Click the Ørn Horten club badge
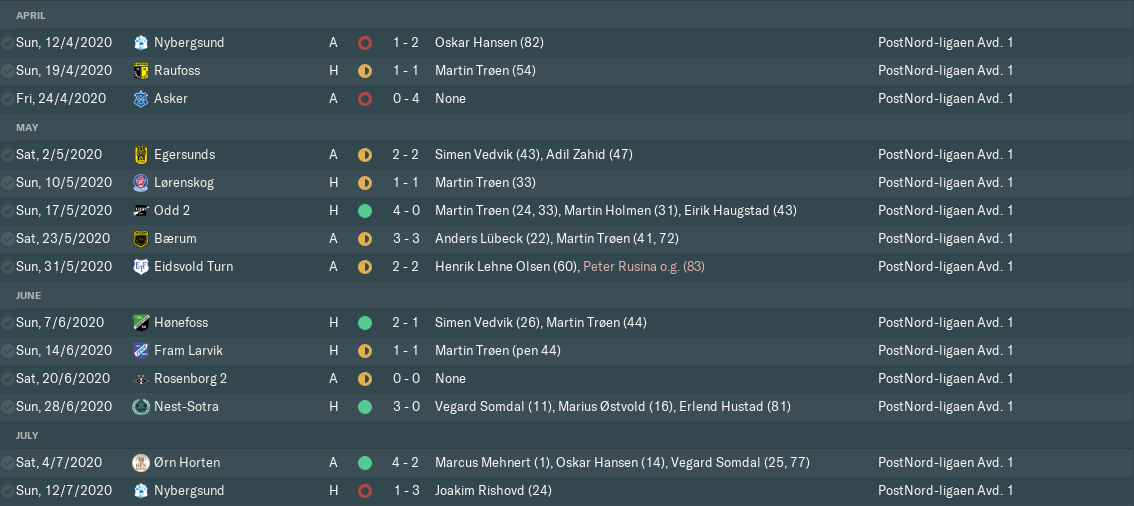 coord(141,463)
